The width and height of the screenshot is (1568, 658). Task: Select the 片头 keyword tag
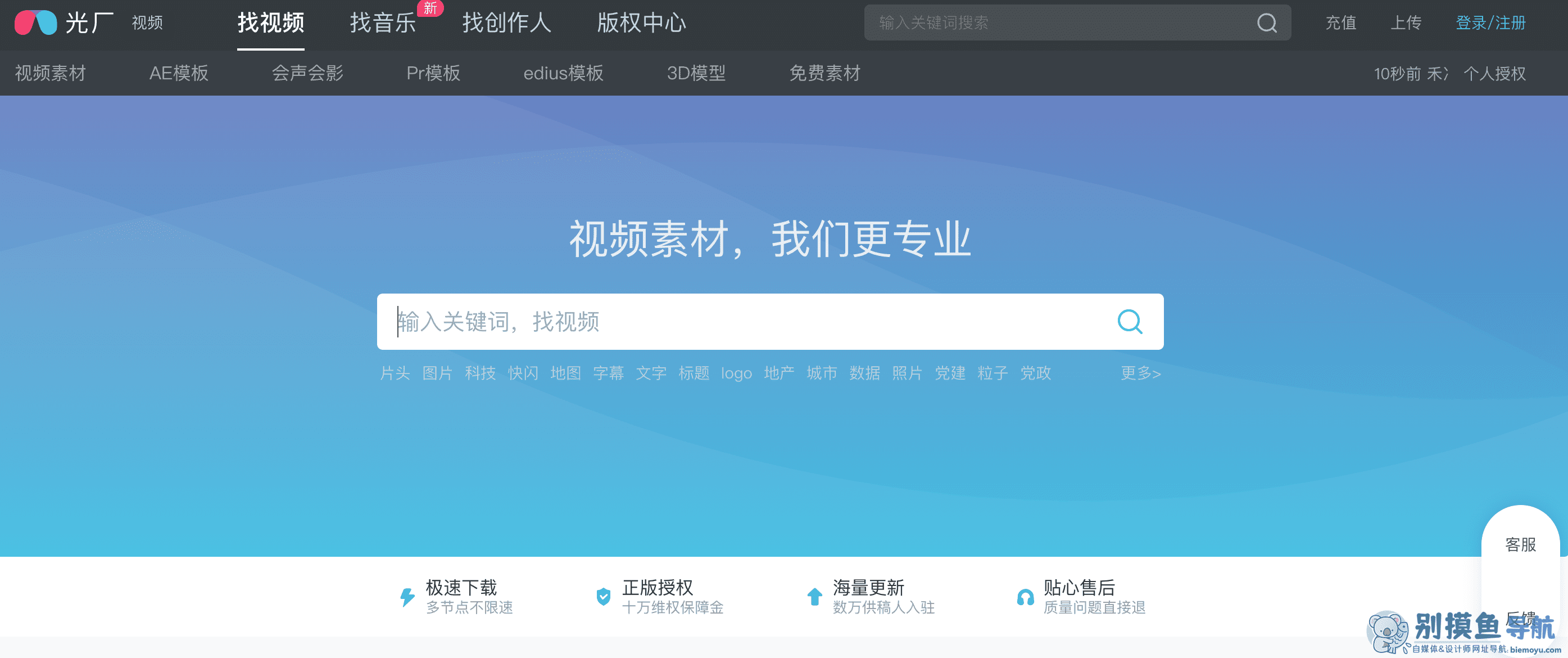395,373
